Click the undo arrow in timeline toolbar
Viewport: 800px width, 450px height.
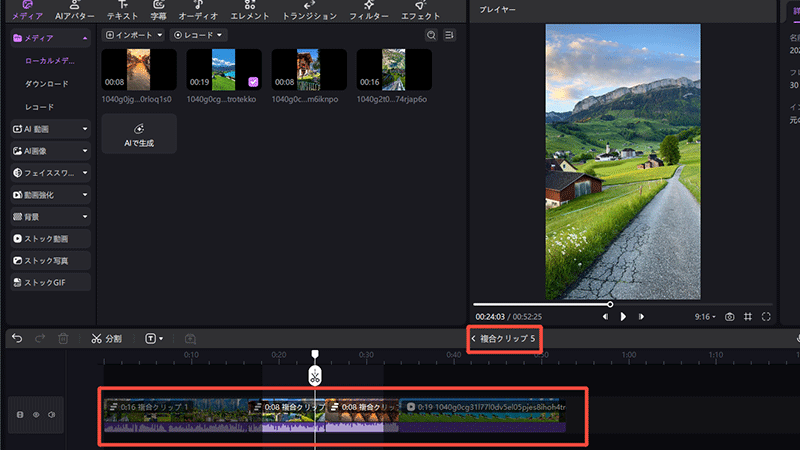(17, 339)
